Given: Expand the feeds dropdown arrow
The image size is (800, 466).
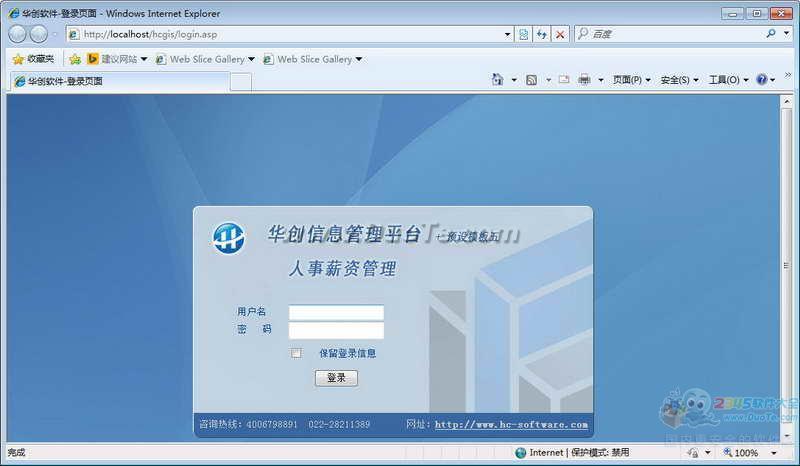Looking at the screenshot, I should 548,80.
